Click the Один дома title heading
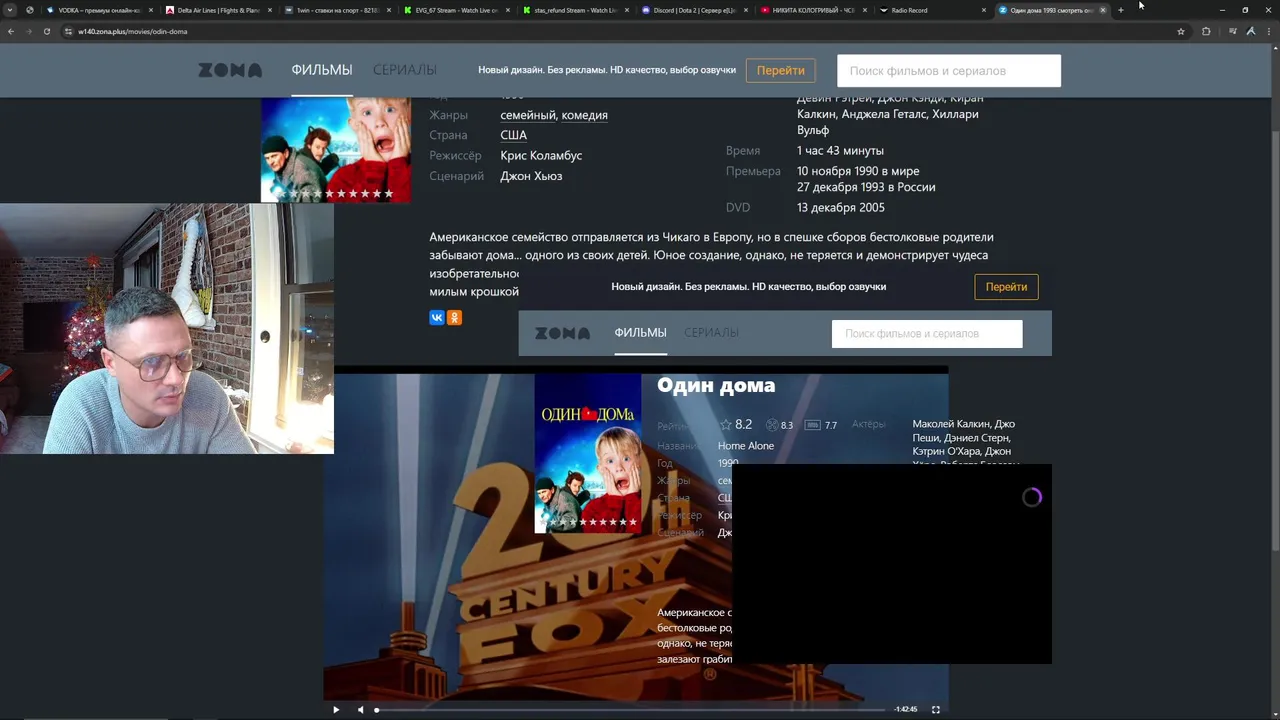This screenshot has height=720, width=1280. 716,385
